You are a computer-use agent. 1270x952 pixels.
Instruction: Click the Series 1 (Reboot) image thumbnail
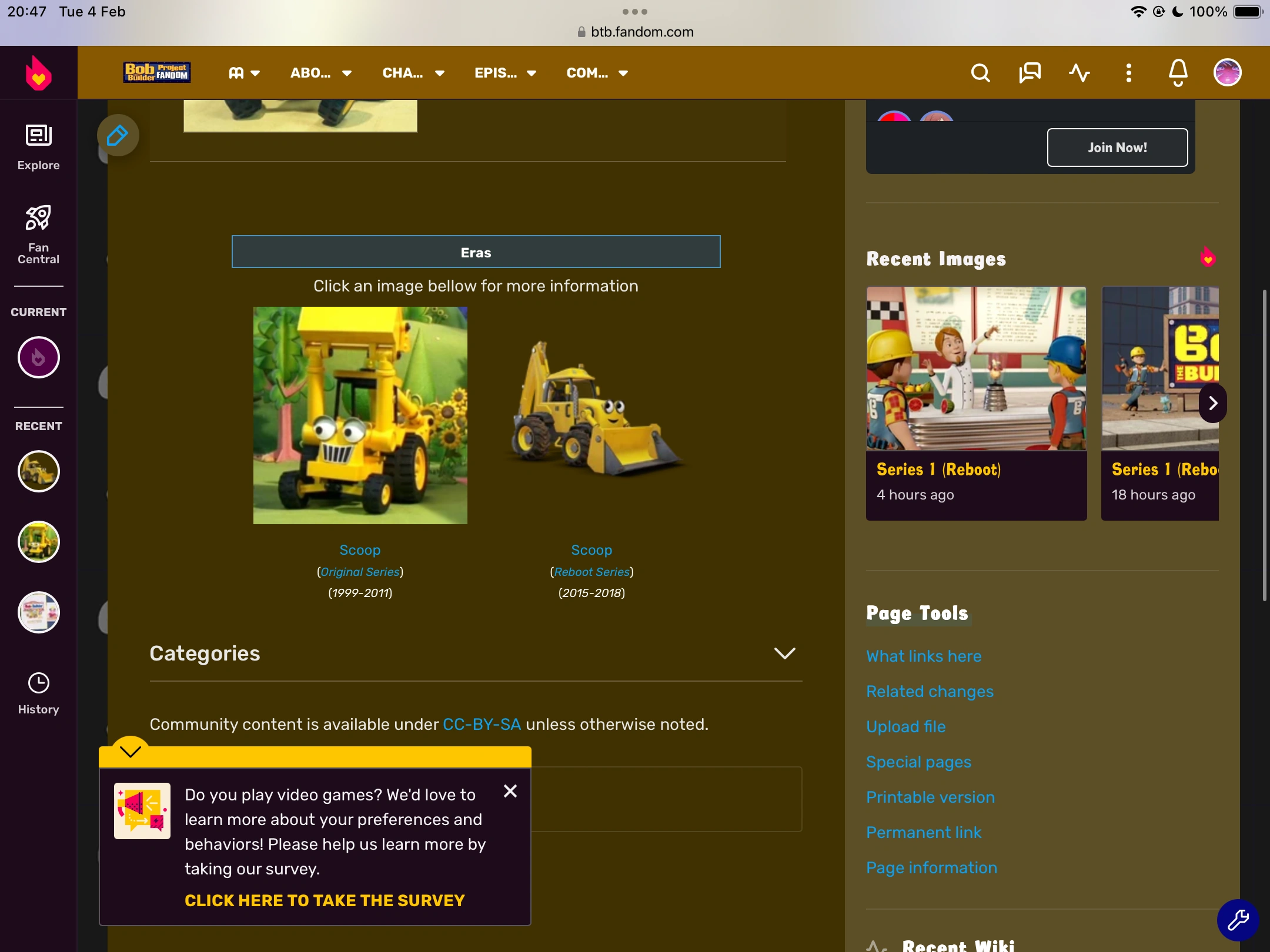[x=976, y=368]
